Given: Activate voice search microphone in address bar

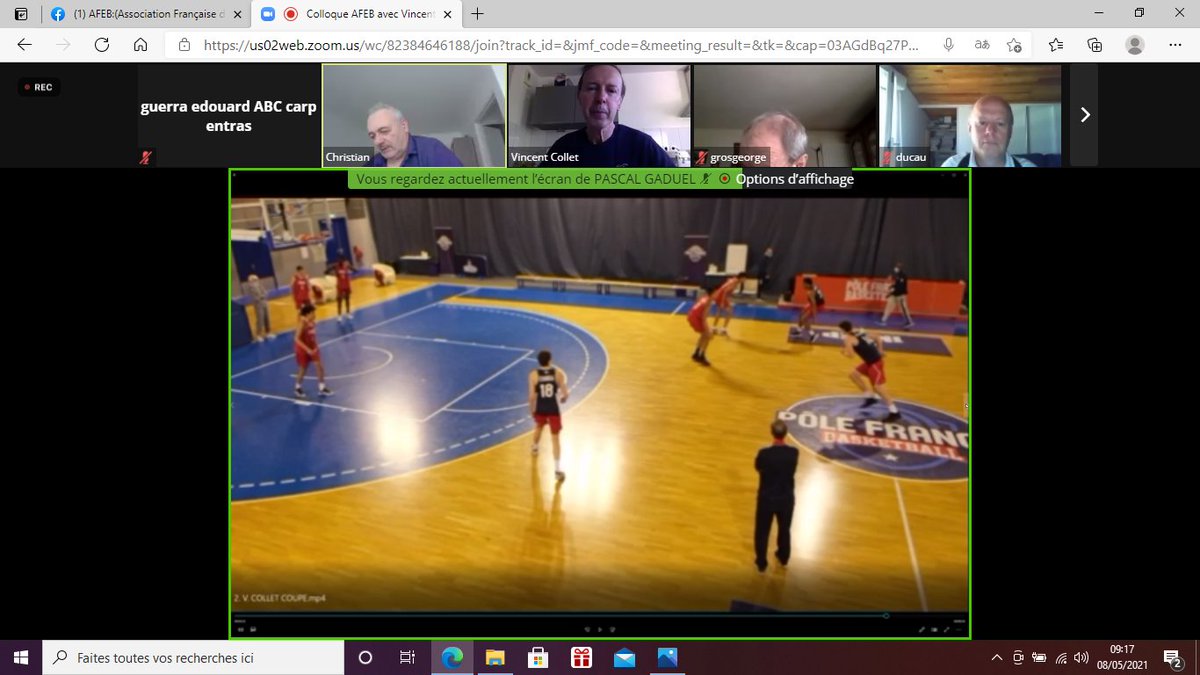Looking at the screenshot, I should click(948, 45).
